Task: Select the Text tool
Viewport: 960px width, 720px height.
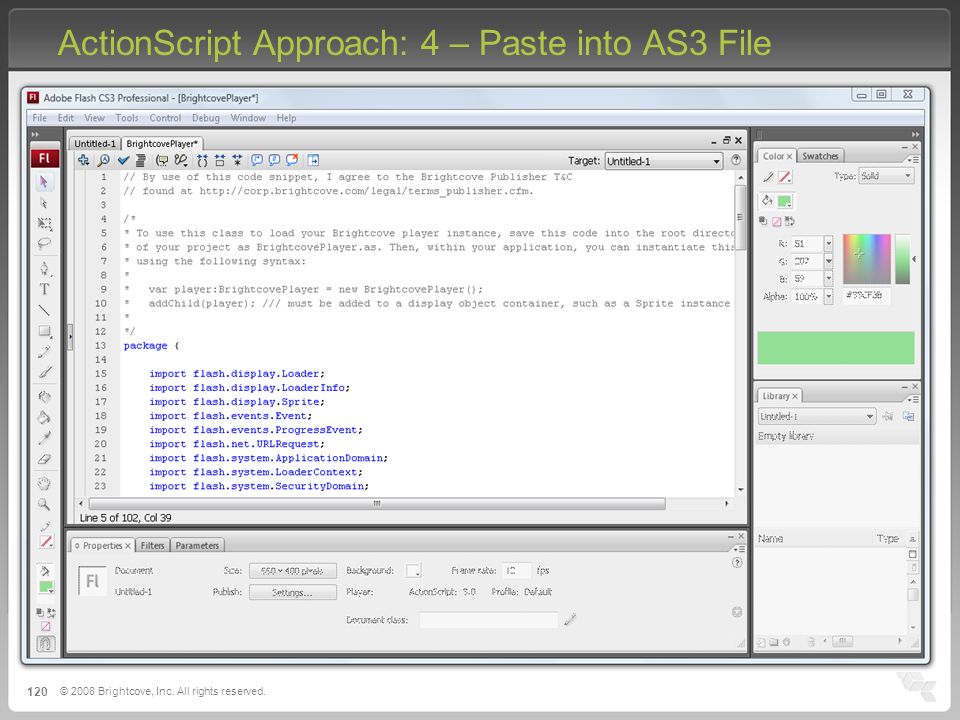Action: click(44, 289)
